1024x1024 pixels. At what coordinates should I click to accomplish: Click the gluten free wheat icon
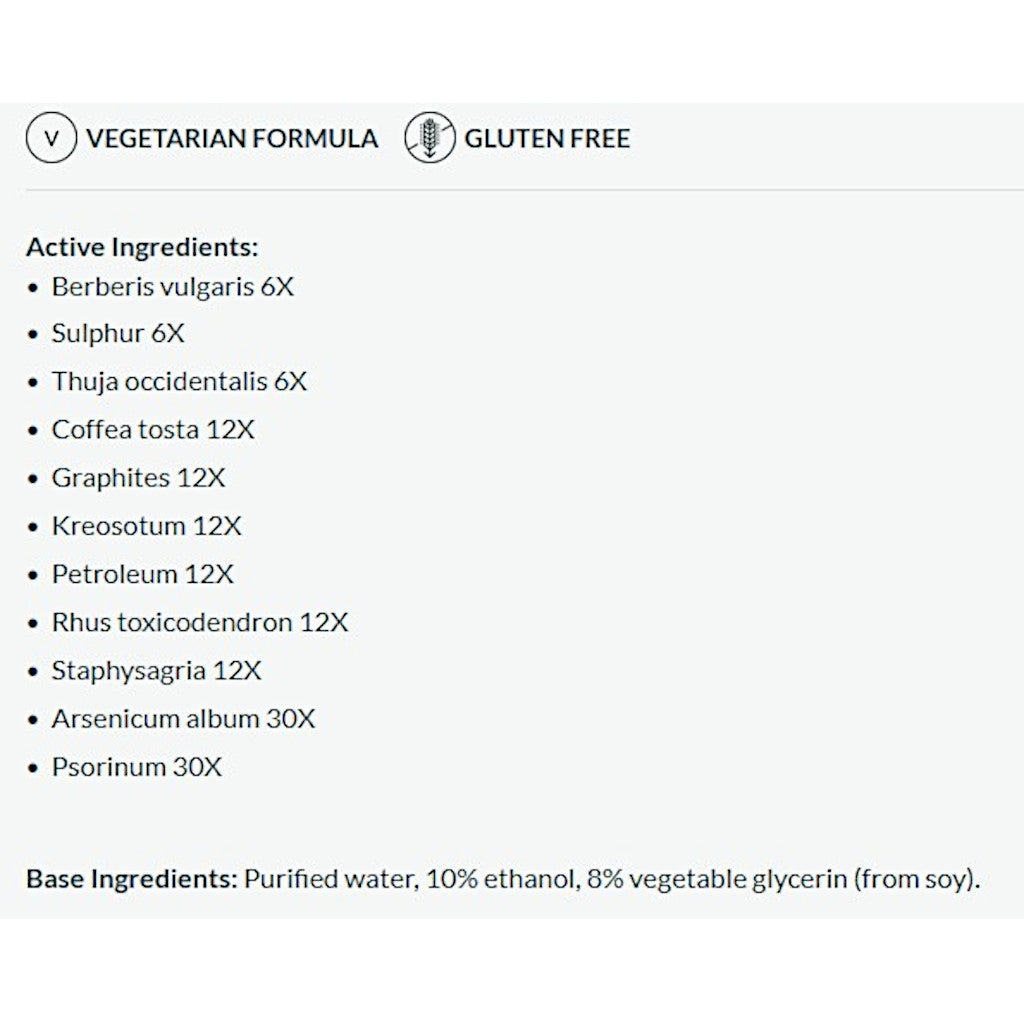429,138
